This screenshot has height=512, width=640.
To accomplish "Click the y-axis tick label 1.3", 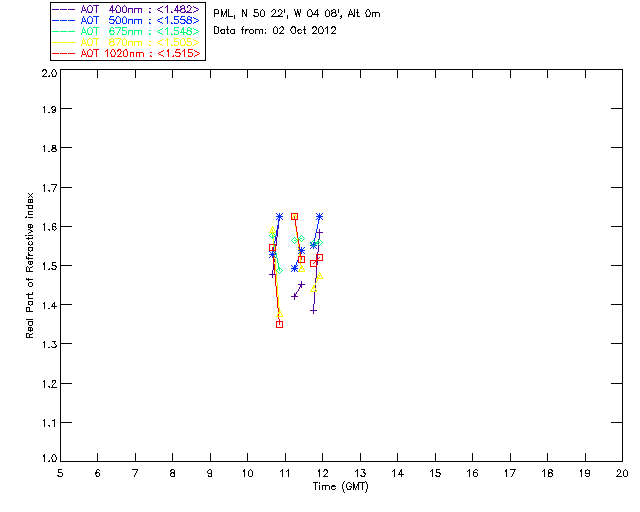I will [50, 344].
